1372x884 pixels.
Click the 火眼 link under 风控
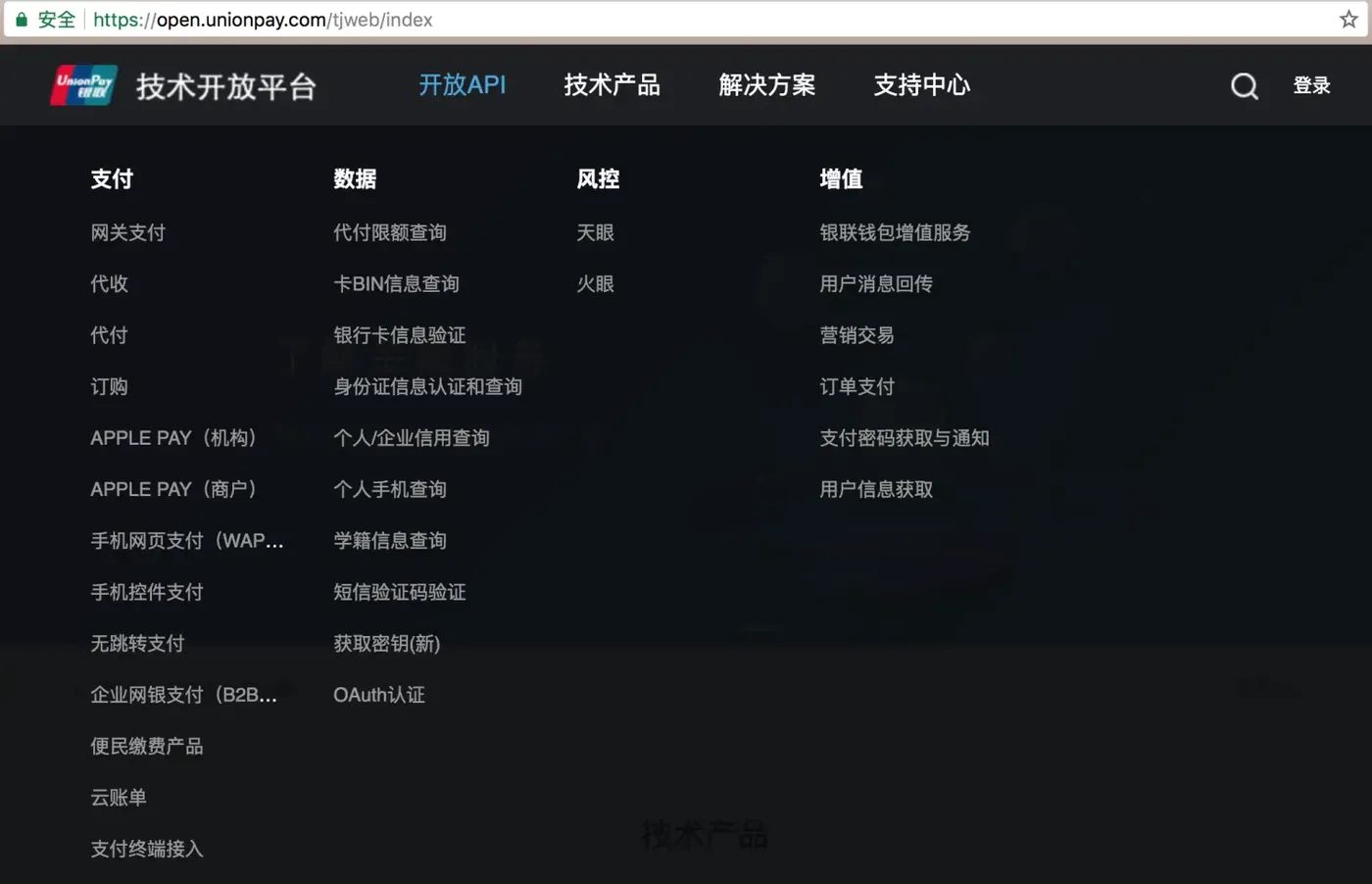[x=595, y=283]
